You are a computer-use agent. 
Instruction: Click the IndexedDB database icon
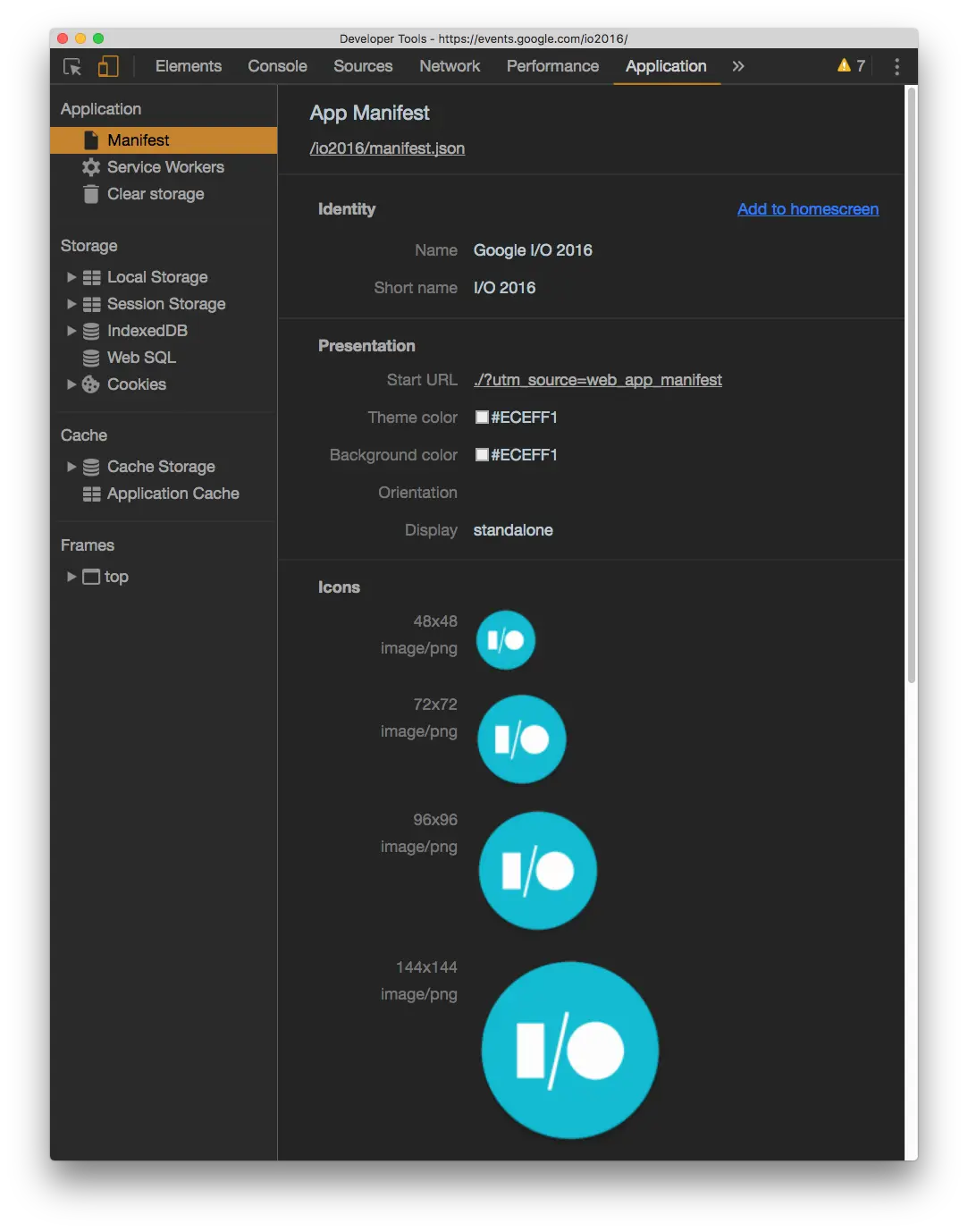91,331
